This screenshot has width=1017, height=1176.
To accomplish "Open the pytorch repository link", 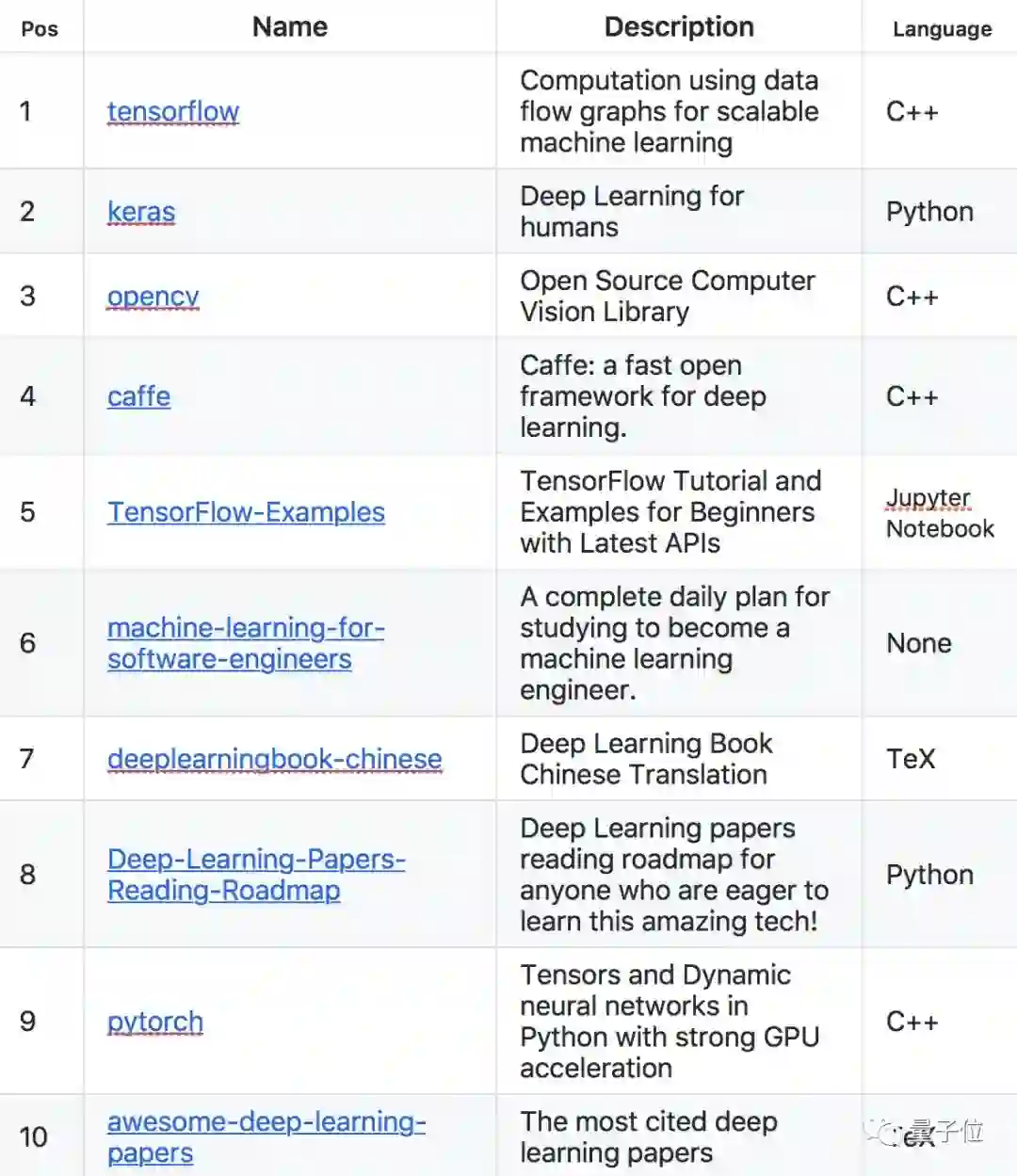I will pyautogui.click(x=155, y=1022).
